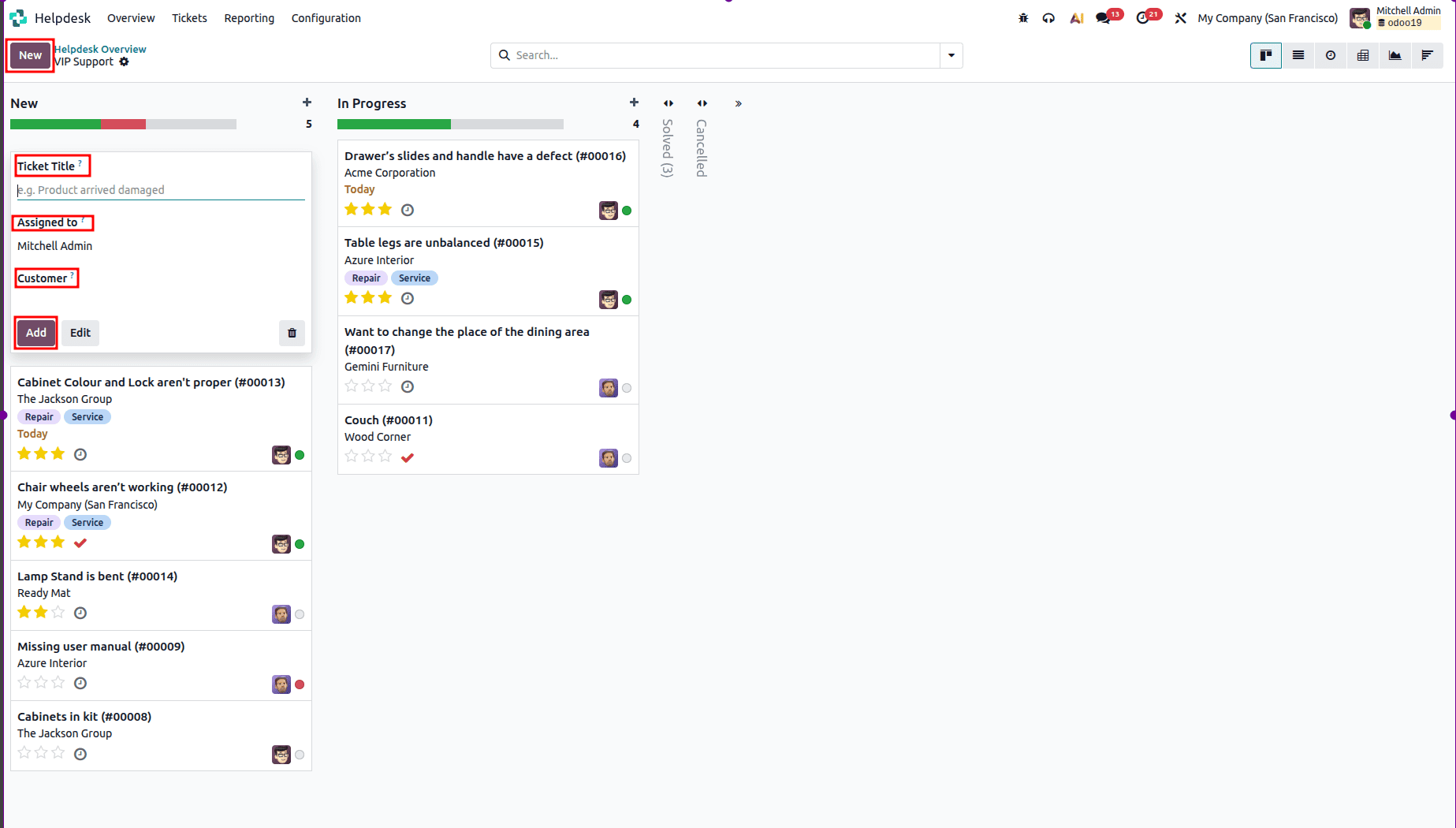Screen dimensions: 1456x828
Task: Click Edit in quick-create form
Action: pos(80,333)
